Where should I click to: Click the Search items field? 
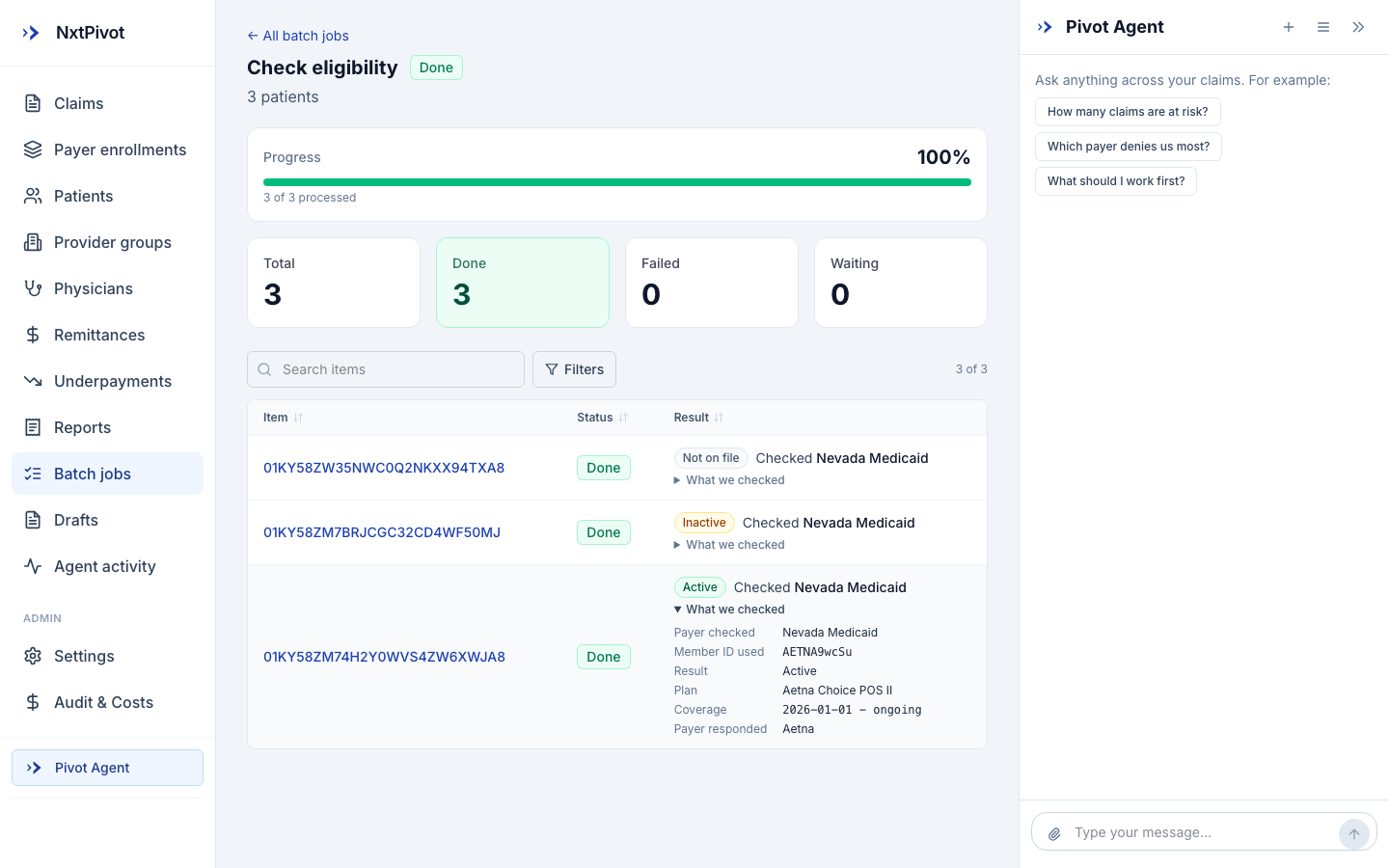(x=386, y=369)
